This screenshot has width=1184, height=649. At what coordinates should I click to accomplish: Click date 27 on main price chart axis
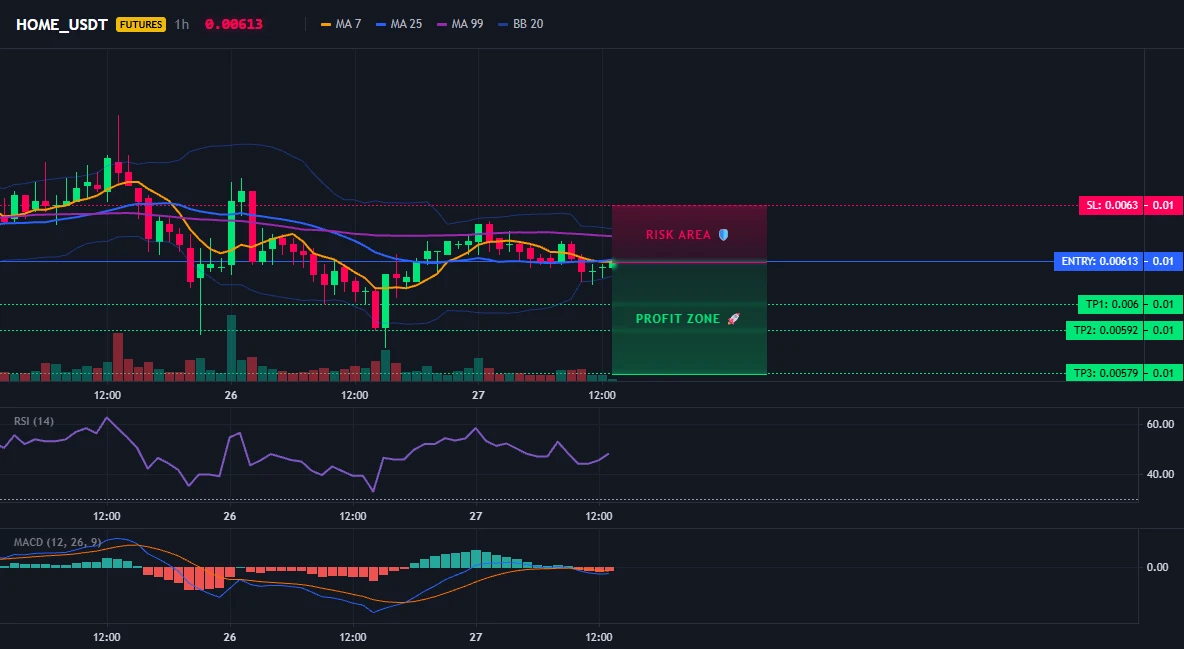pyautogui.click(x=478, y=395)
